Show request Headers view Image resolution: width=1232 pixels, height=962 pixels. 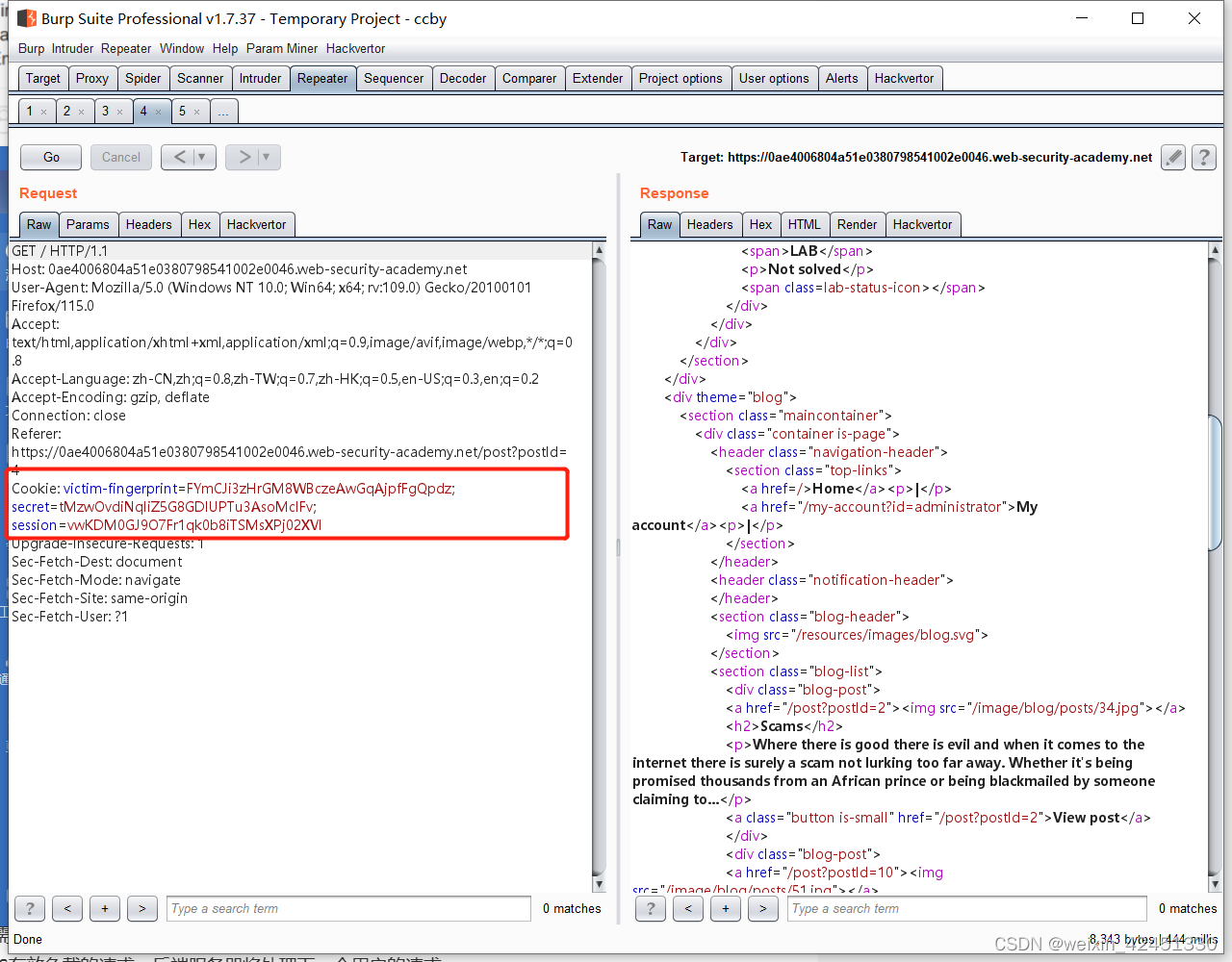[x=149, y=224]
